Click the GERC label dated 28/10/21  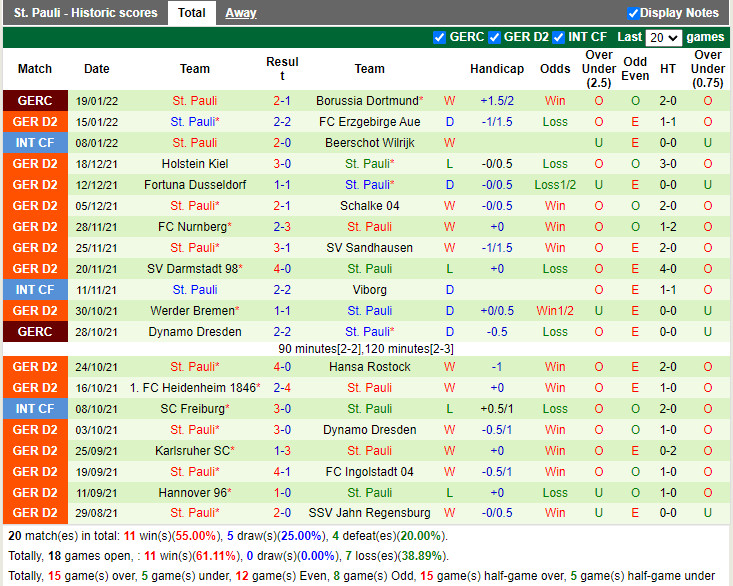point(35,332)
